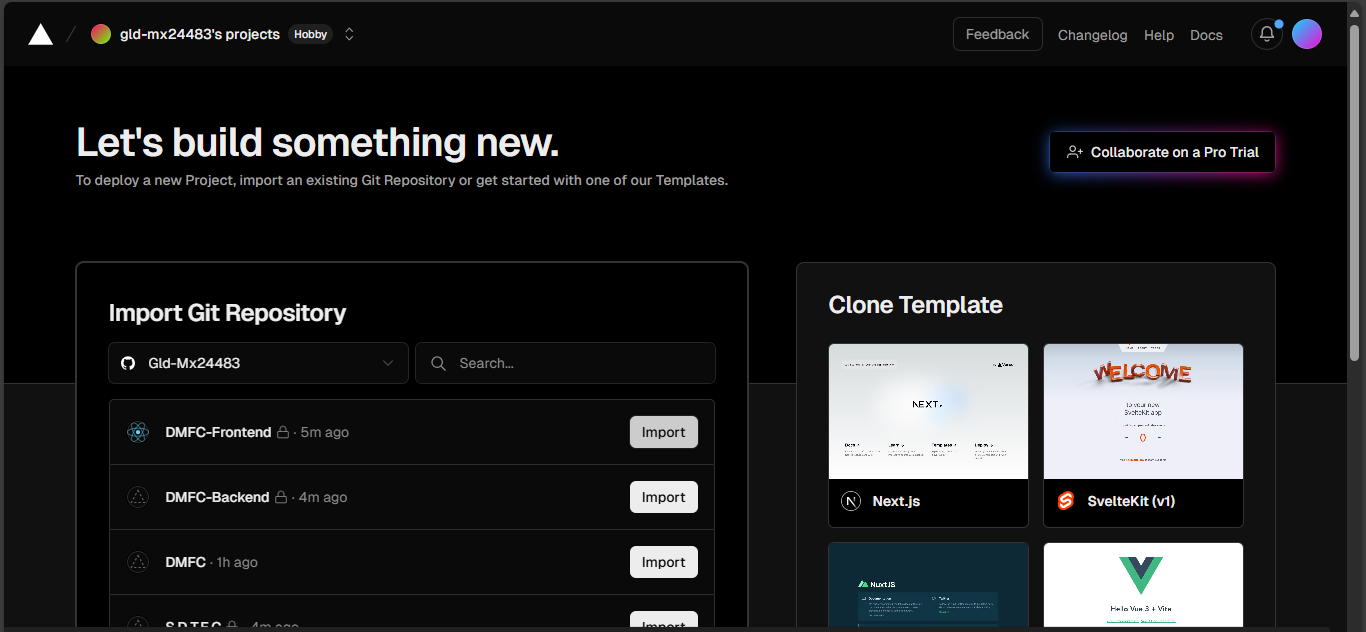The image size is (1366, 632).
Task: Open the account menu via the profile avatar
Action: click(x=1307, y=34)
